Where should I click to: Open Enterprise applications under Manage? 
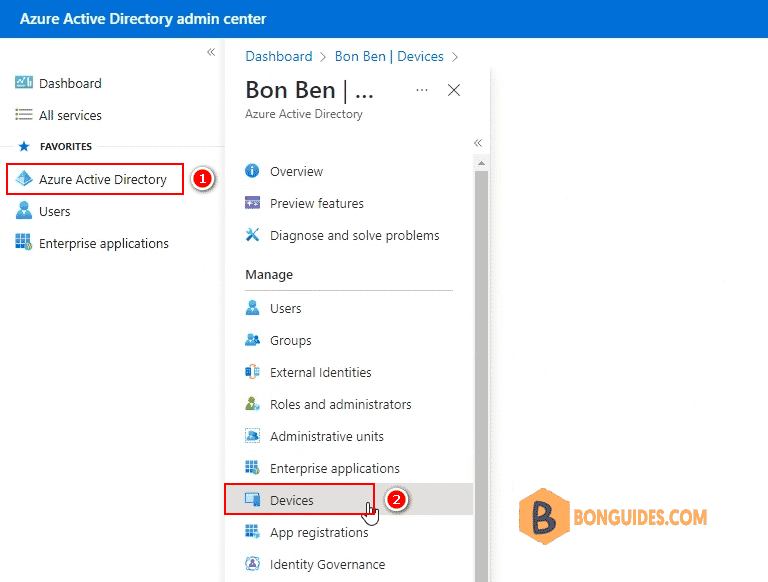(335, 468)
